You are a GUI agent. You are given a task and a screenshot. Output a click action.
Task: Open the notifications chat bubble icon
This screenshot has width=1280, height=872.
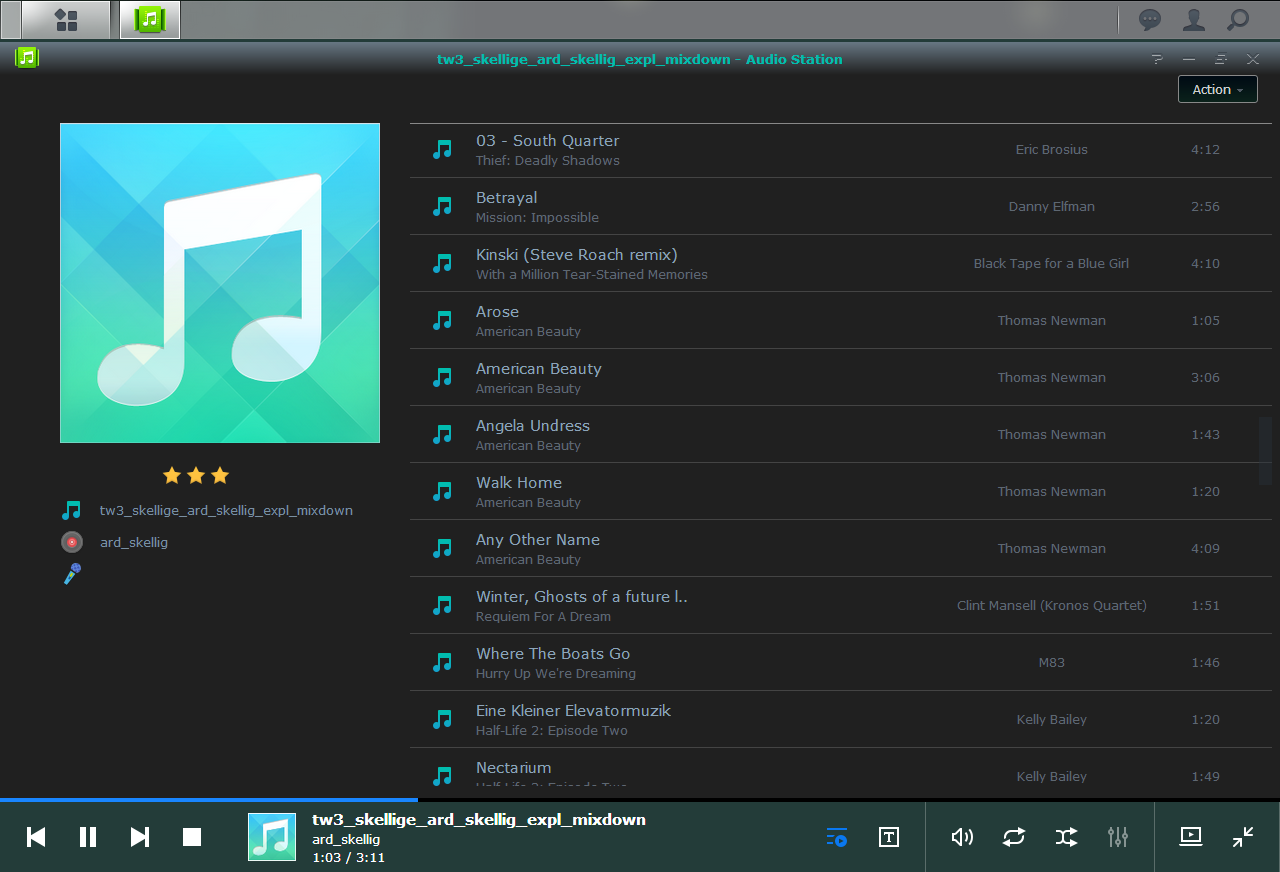click(1151, 19)
